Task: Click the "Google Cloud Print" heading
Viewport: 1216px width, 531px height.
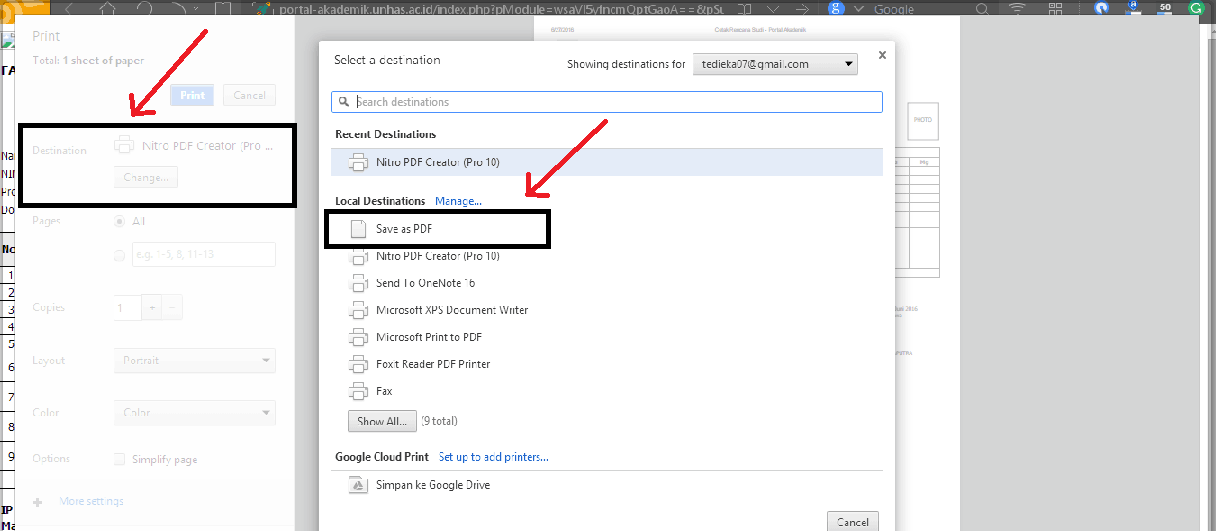Action: 382,457
